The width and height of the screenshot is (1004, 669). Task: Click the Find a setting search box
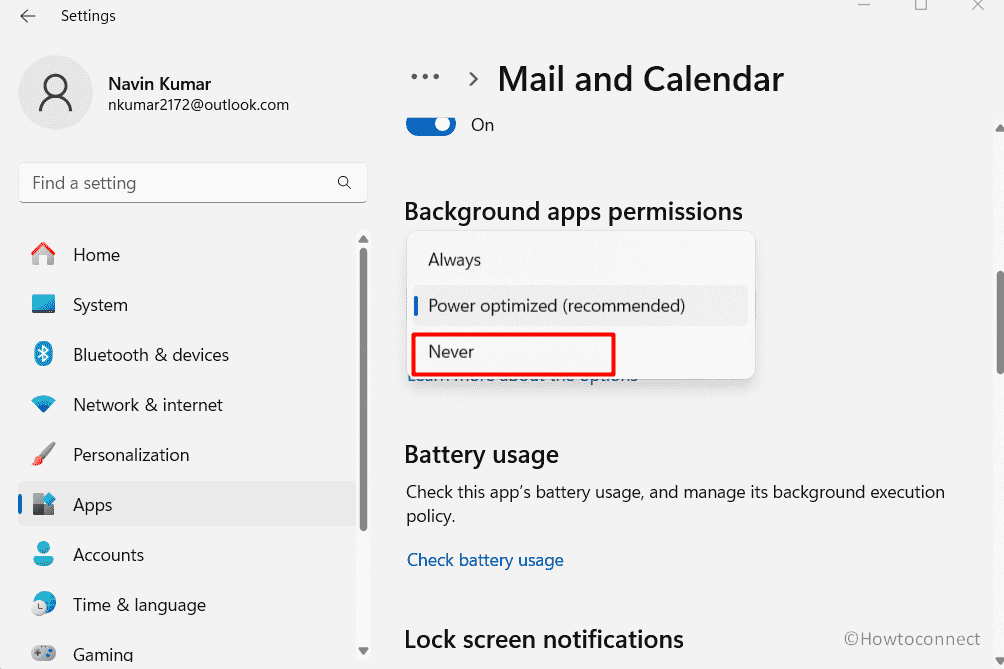(x=193, y=183)
